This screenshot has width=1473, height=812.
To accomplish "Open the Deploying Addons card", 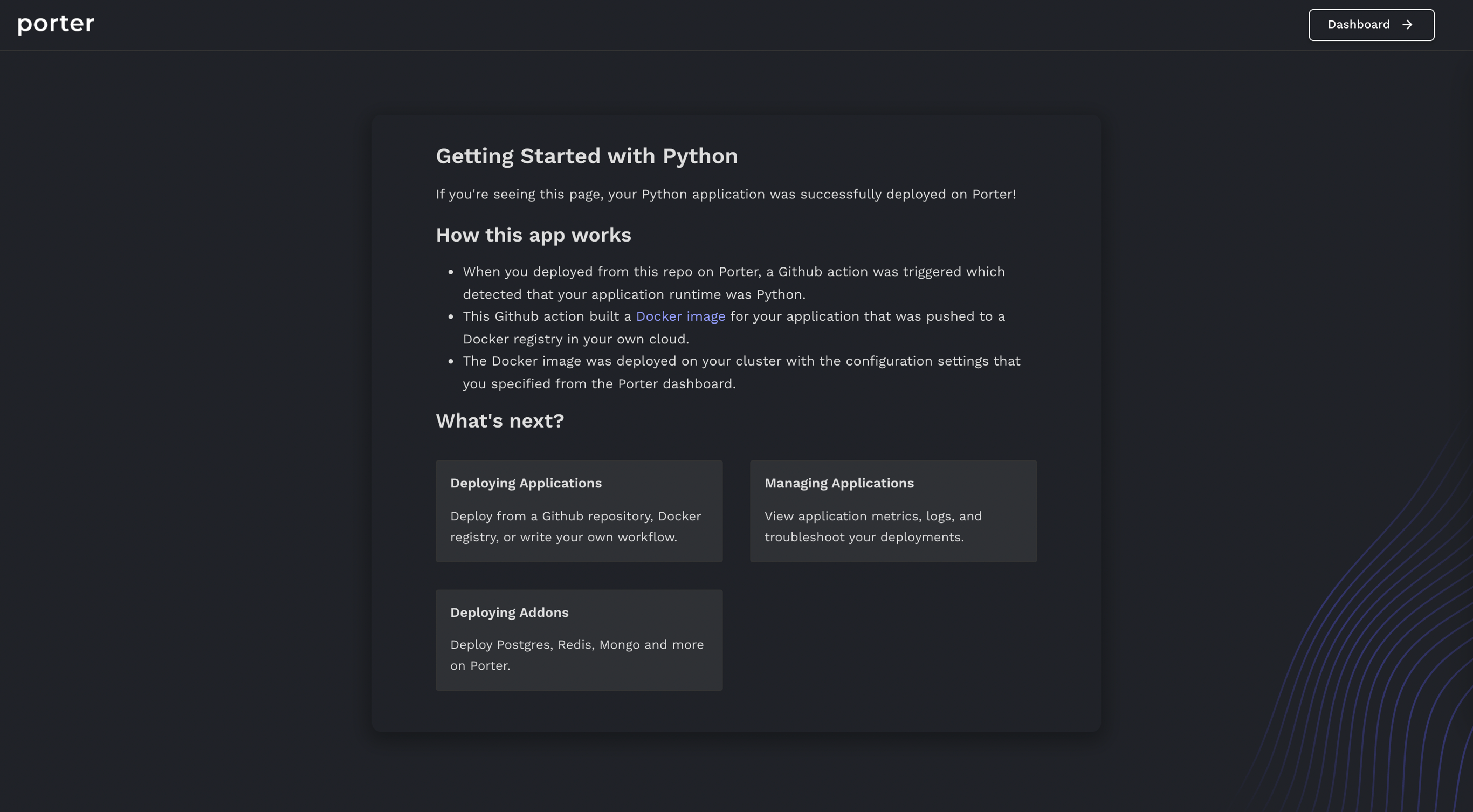I will tap(579, 640).
